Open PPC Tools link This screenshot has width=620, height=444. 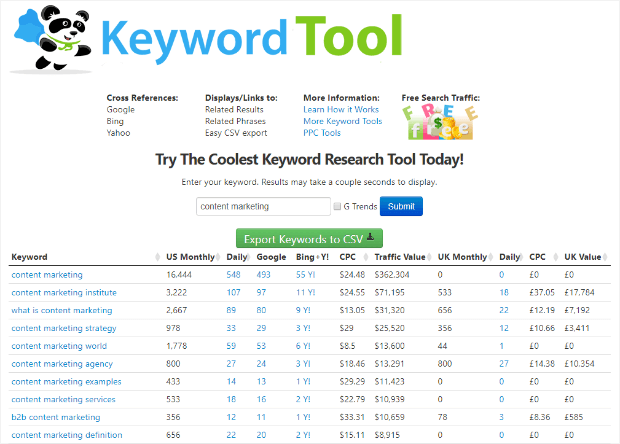(322, 133)
